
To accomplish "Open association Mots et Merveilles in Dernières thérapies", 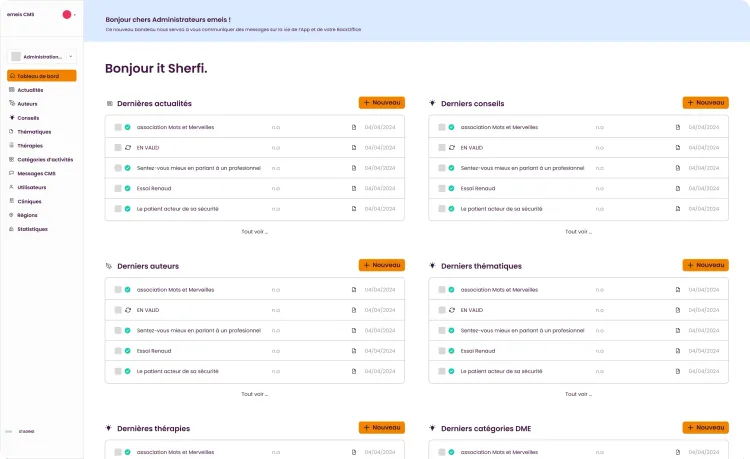I will (x=175, y=452).
